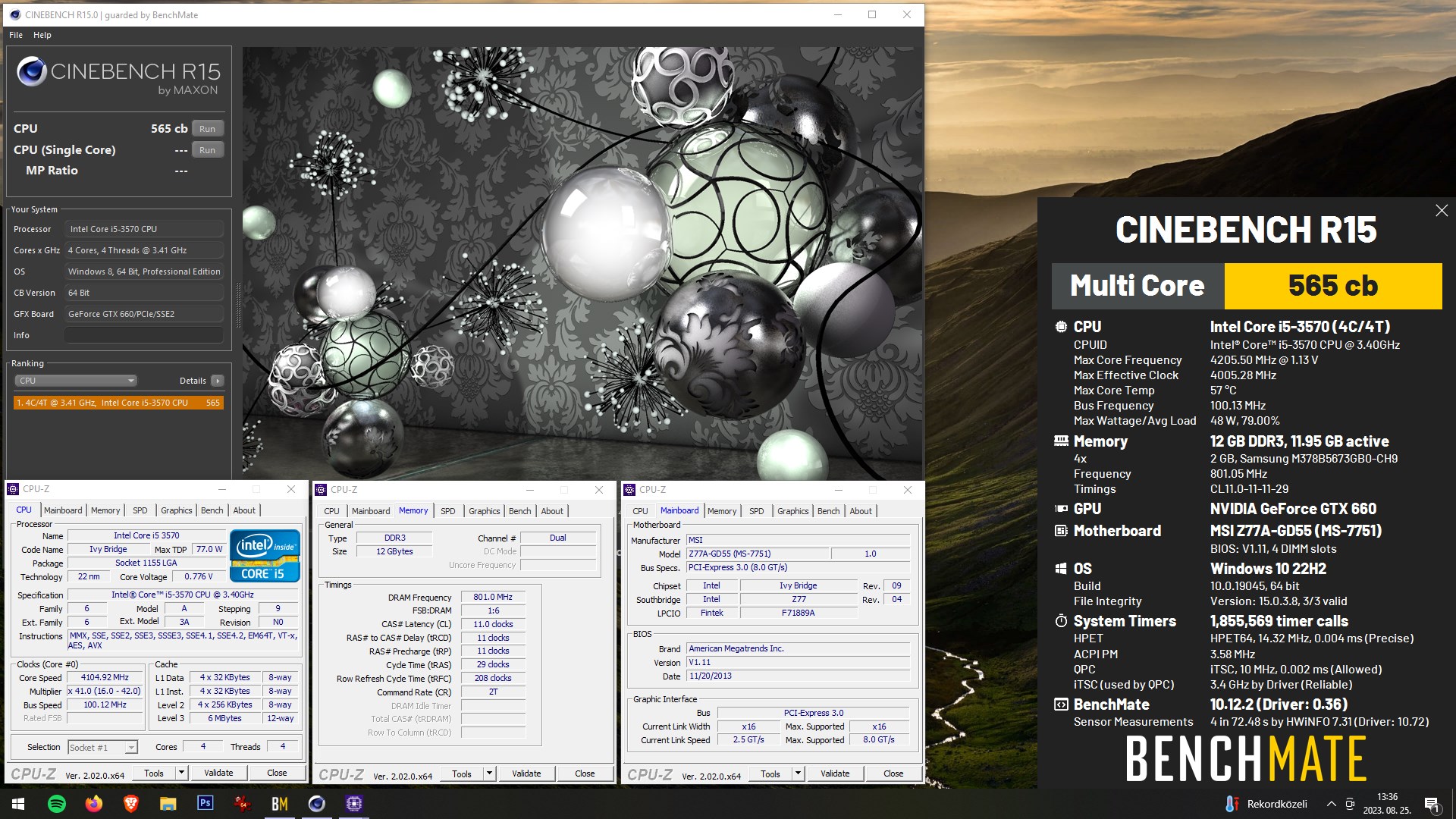Click Validate in first CPU-Z window

click(x=218, y=773)
